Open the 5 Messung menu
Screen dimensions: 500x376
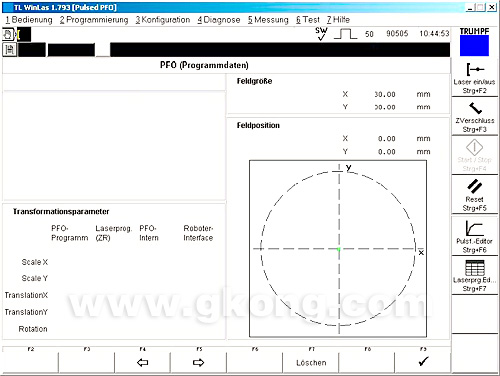[268, 20]
